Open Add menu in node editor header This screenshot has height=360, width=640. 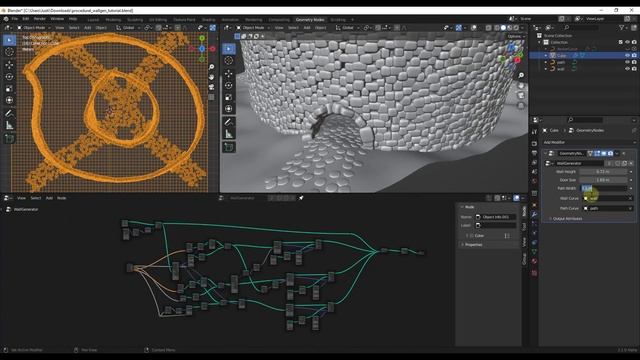pyautogui.click(x=49, y=198)
